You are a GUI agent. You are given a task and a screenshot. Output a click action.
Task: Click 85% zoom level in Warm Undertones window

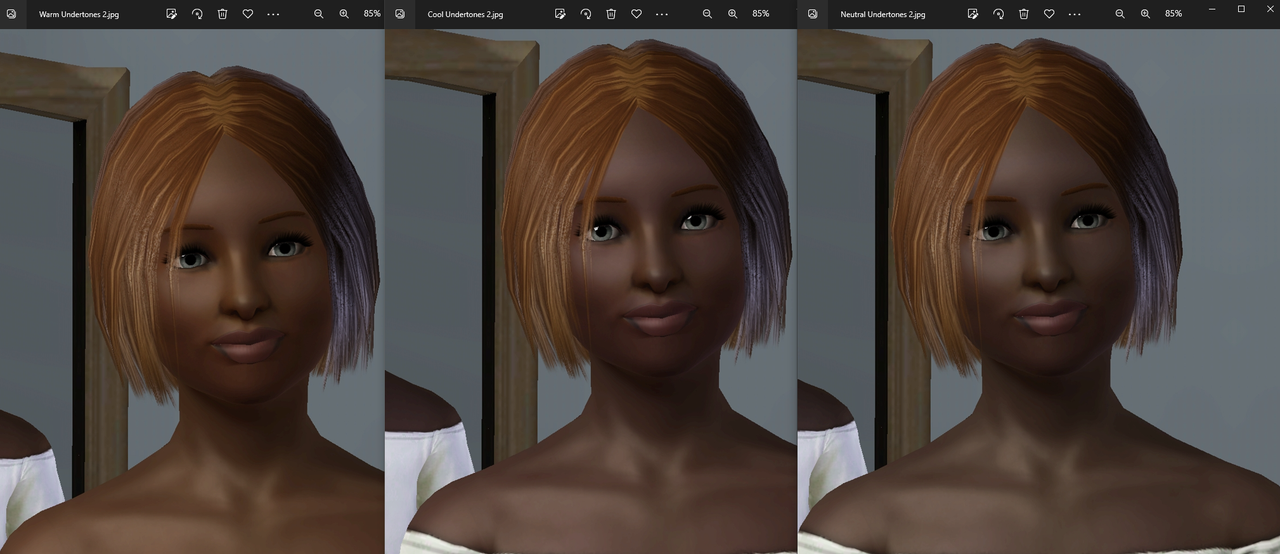pos(372,14)
